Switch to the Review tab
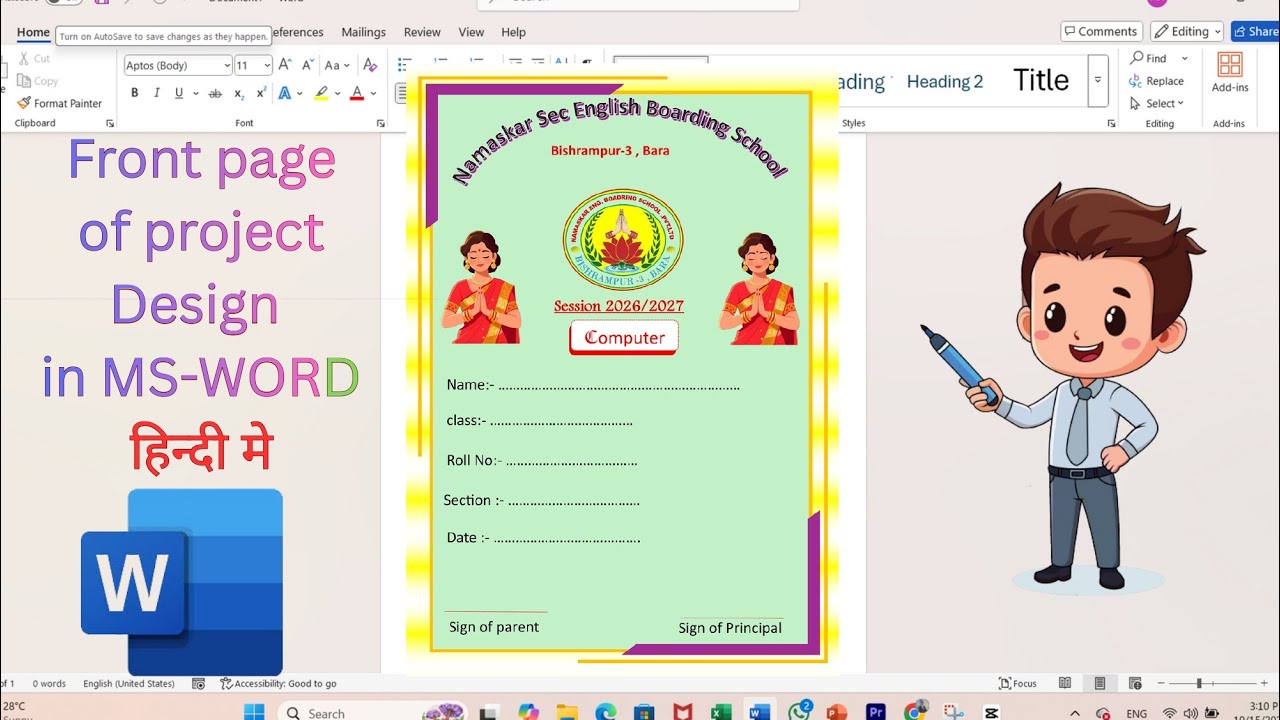This screenshot has height=720, width=1280. [x=422, y=32]
